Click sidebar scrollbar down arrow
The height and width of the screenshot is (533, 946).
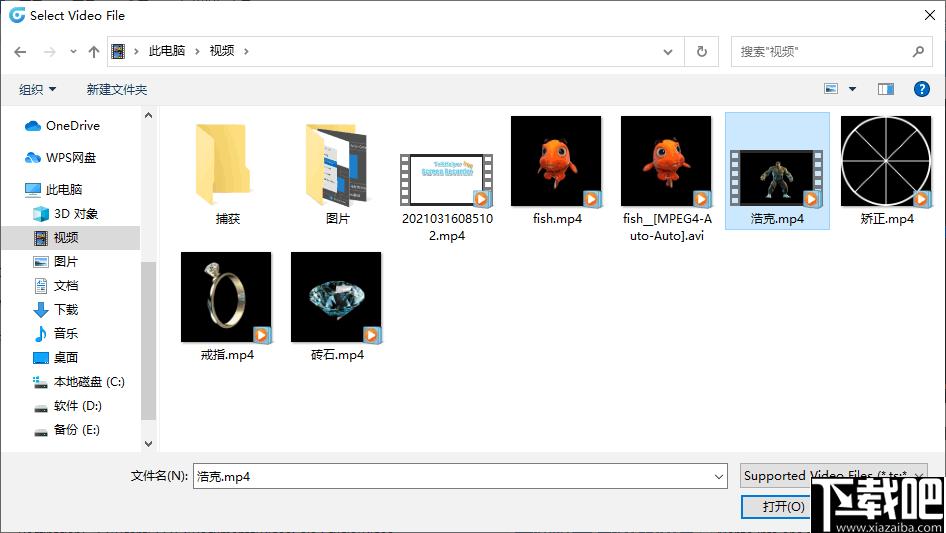click(148, 444)
